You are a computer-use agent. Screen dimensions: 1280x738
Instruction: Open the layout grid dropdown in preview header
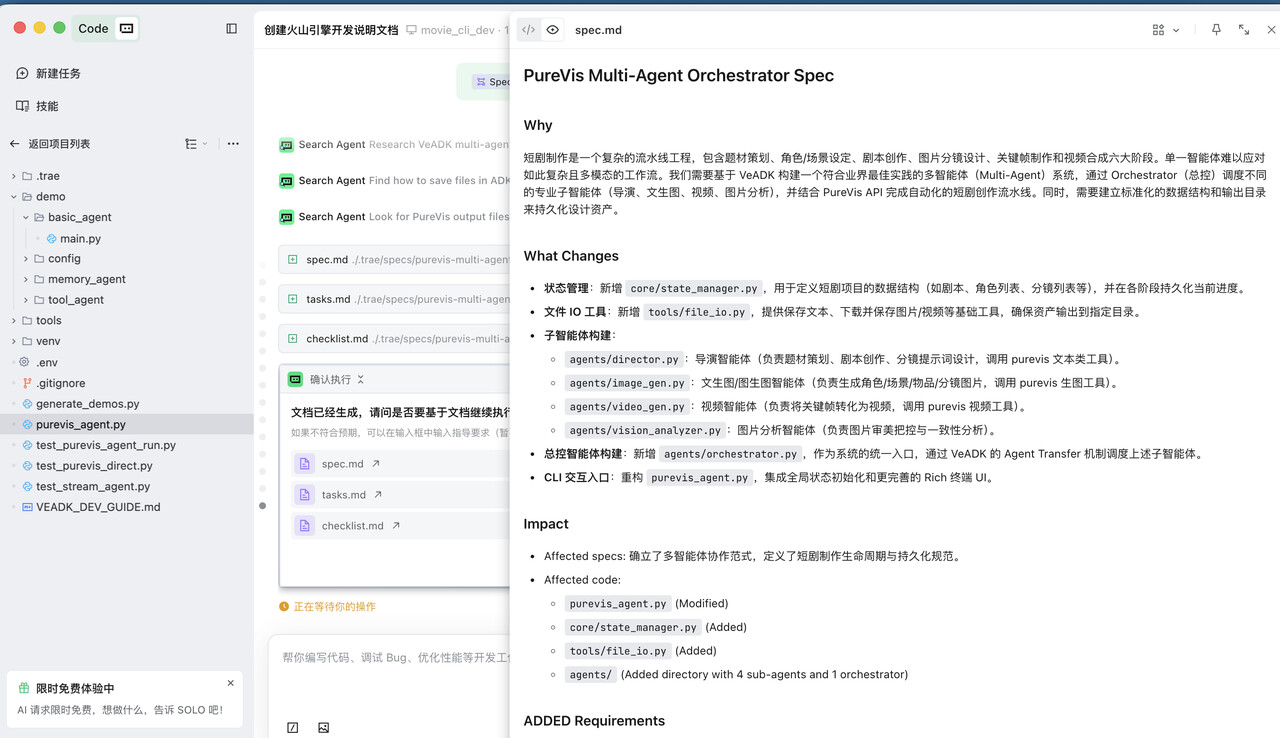(x=1165, y=30)
